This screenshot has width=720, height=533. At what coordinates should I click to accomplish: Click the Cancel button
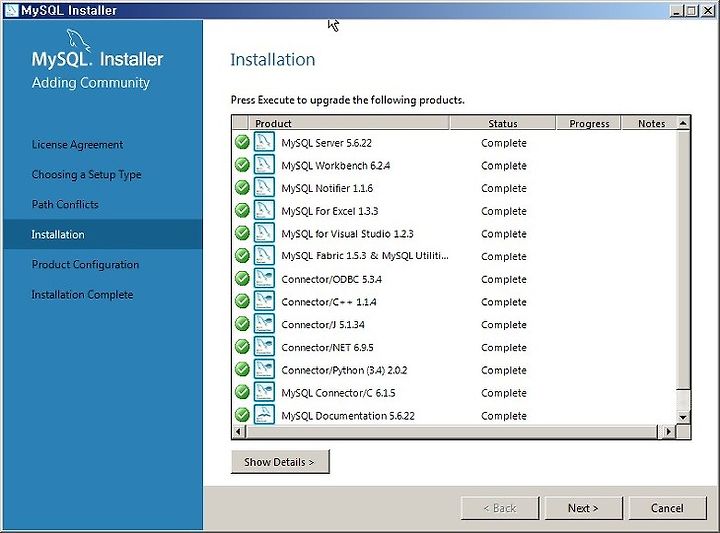tap(667, 508)
